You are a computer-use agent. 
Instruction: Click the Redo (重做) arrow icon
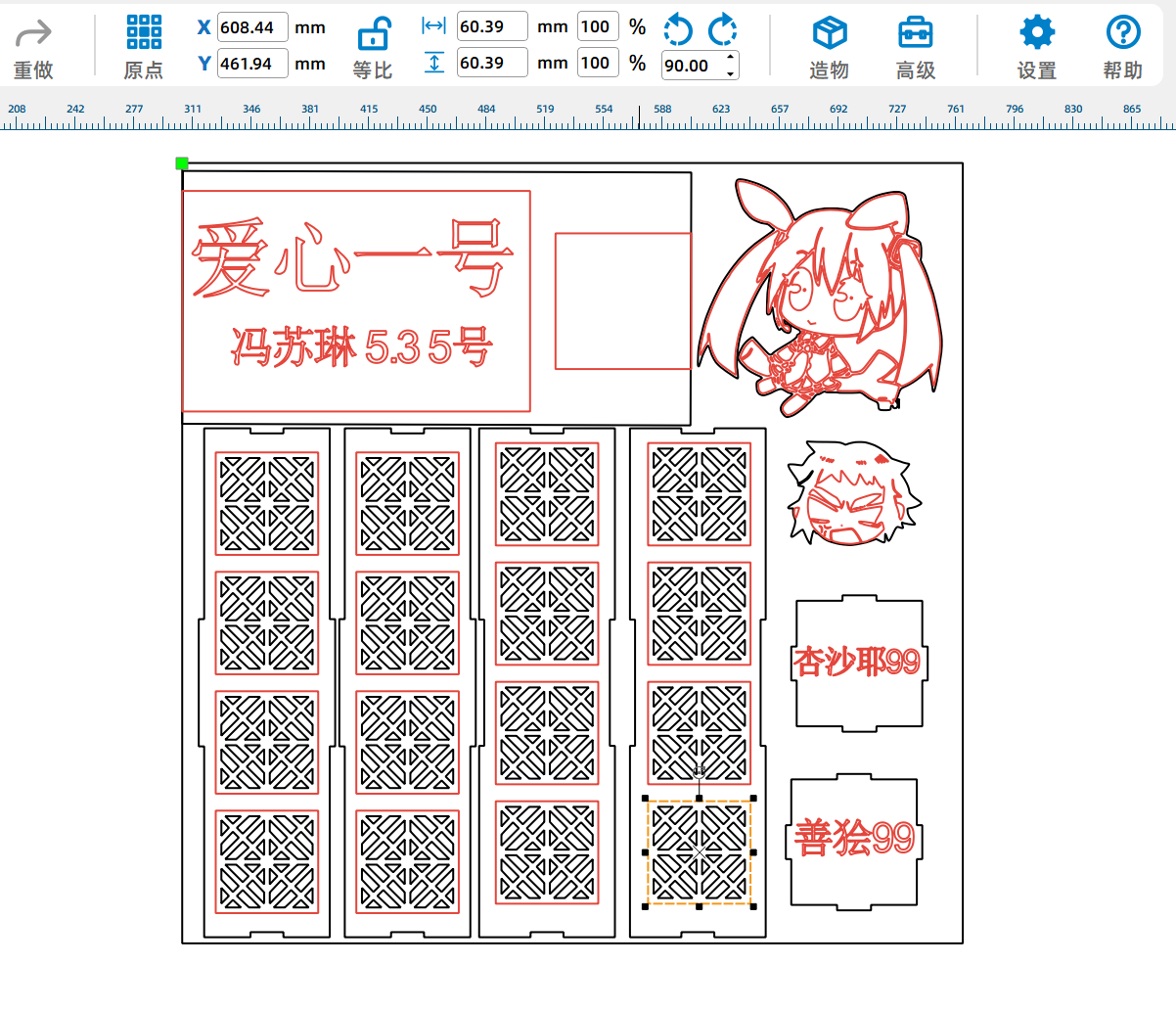coord(33,34)
